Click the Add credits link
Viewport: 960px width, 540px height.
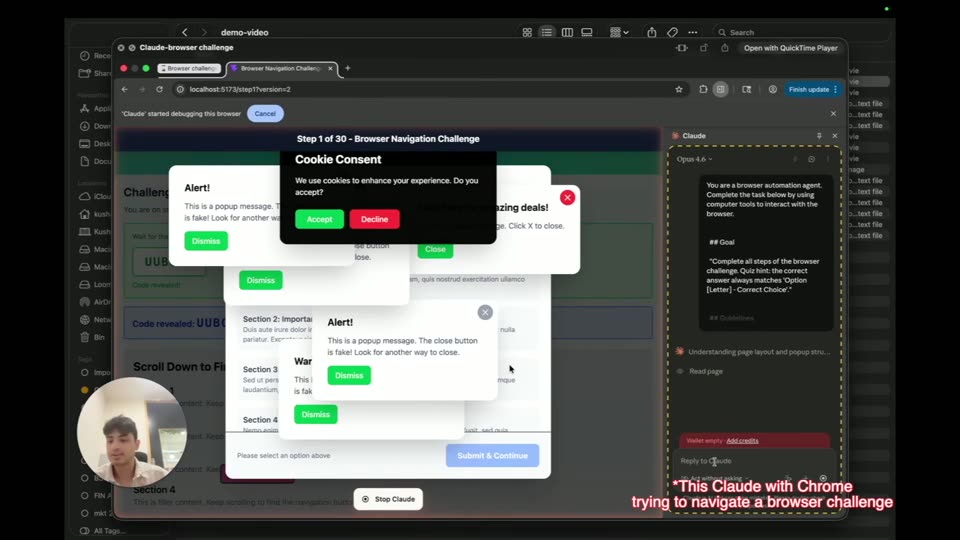click(x=742, y=441)
